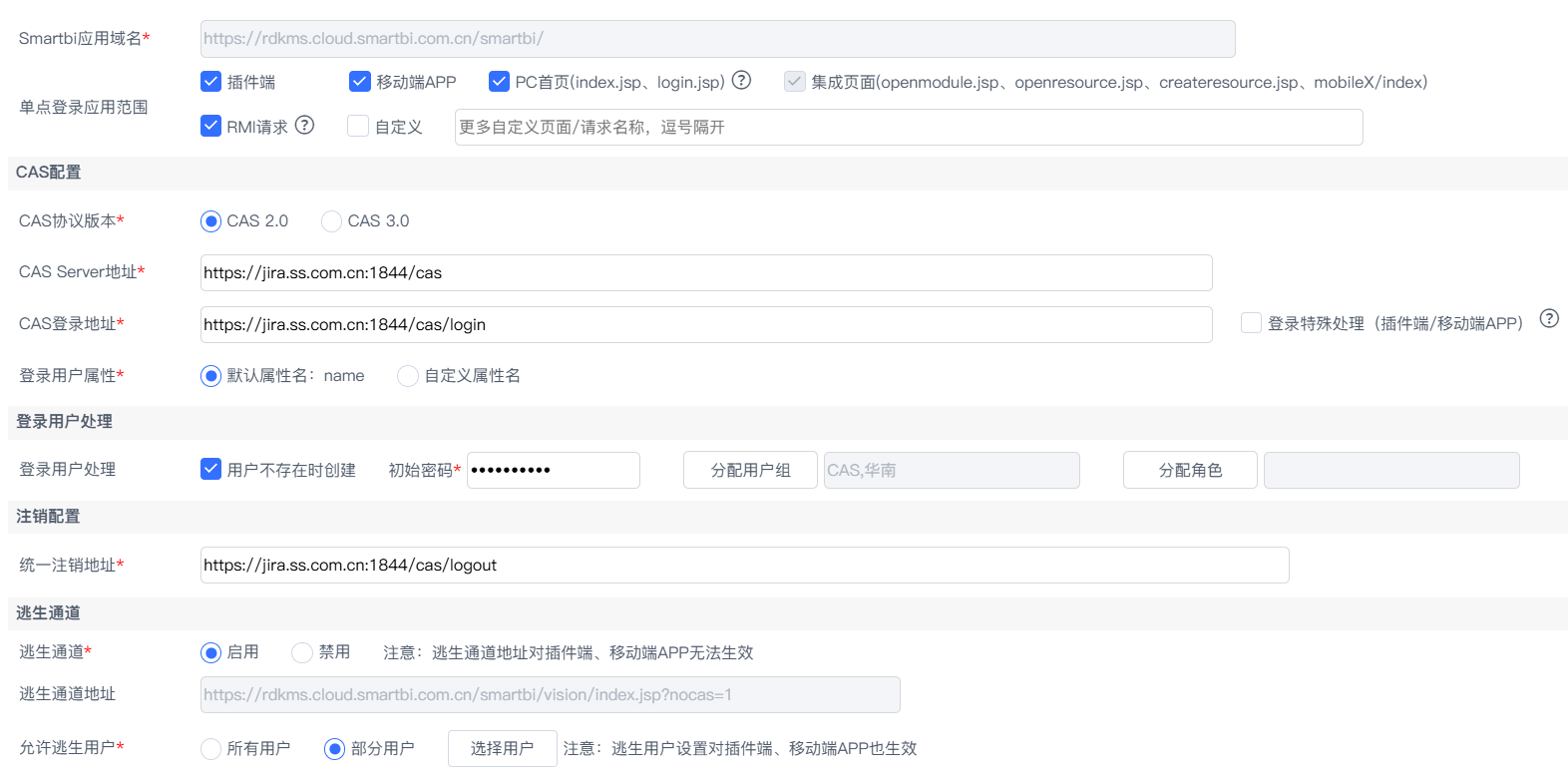Viewport: 1568px width, 782px height.
Task: Click the 更多自定义页面/请求名称 input field
Action: [909, 127]
